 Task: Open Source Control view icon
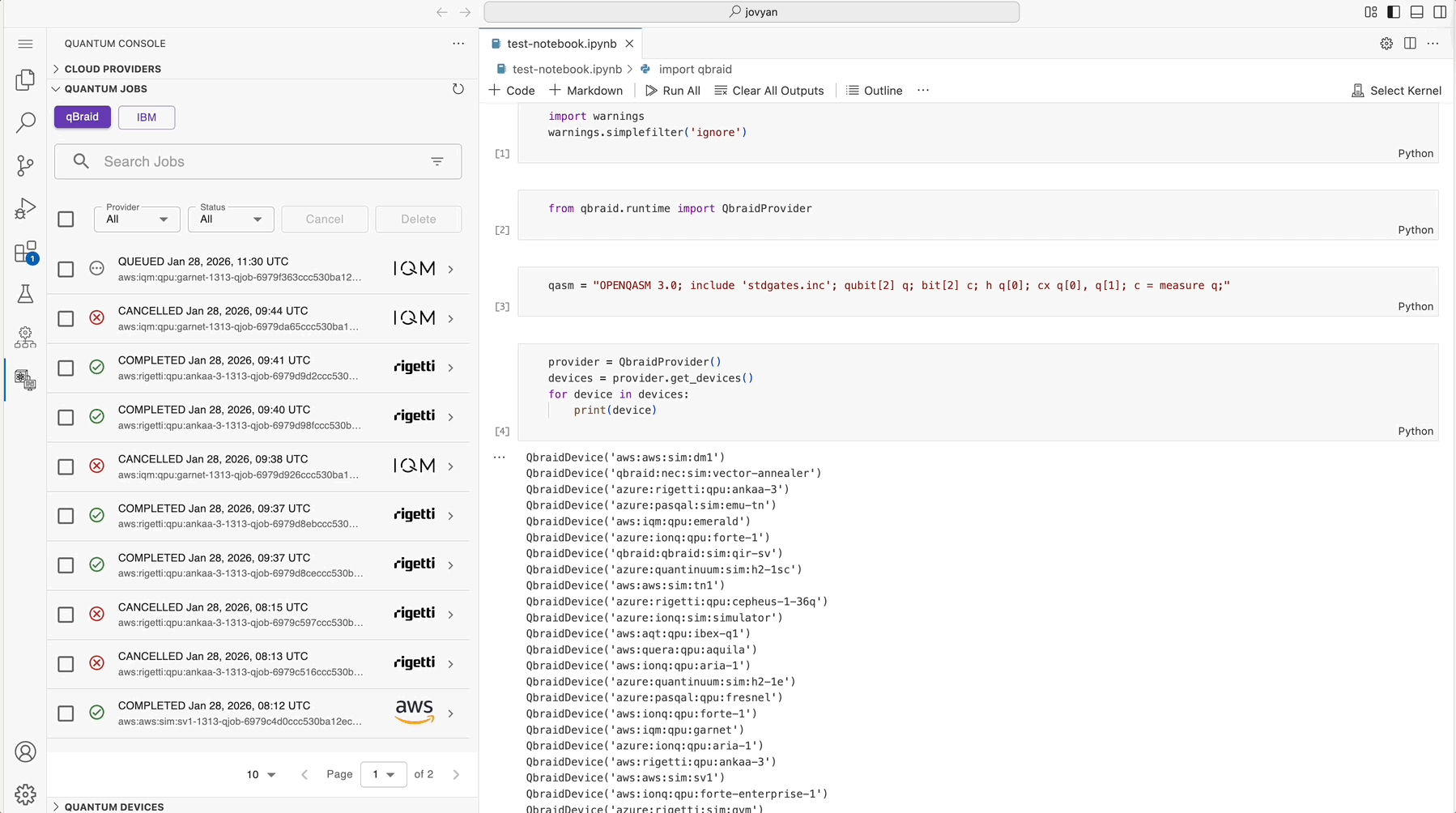[25, 165]
